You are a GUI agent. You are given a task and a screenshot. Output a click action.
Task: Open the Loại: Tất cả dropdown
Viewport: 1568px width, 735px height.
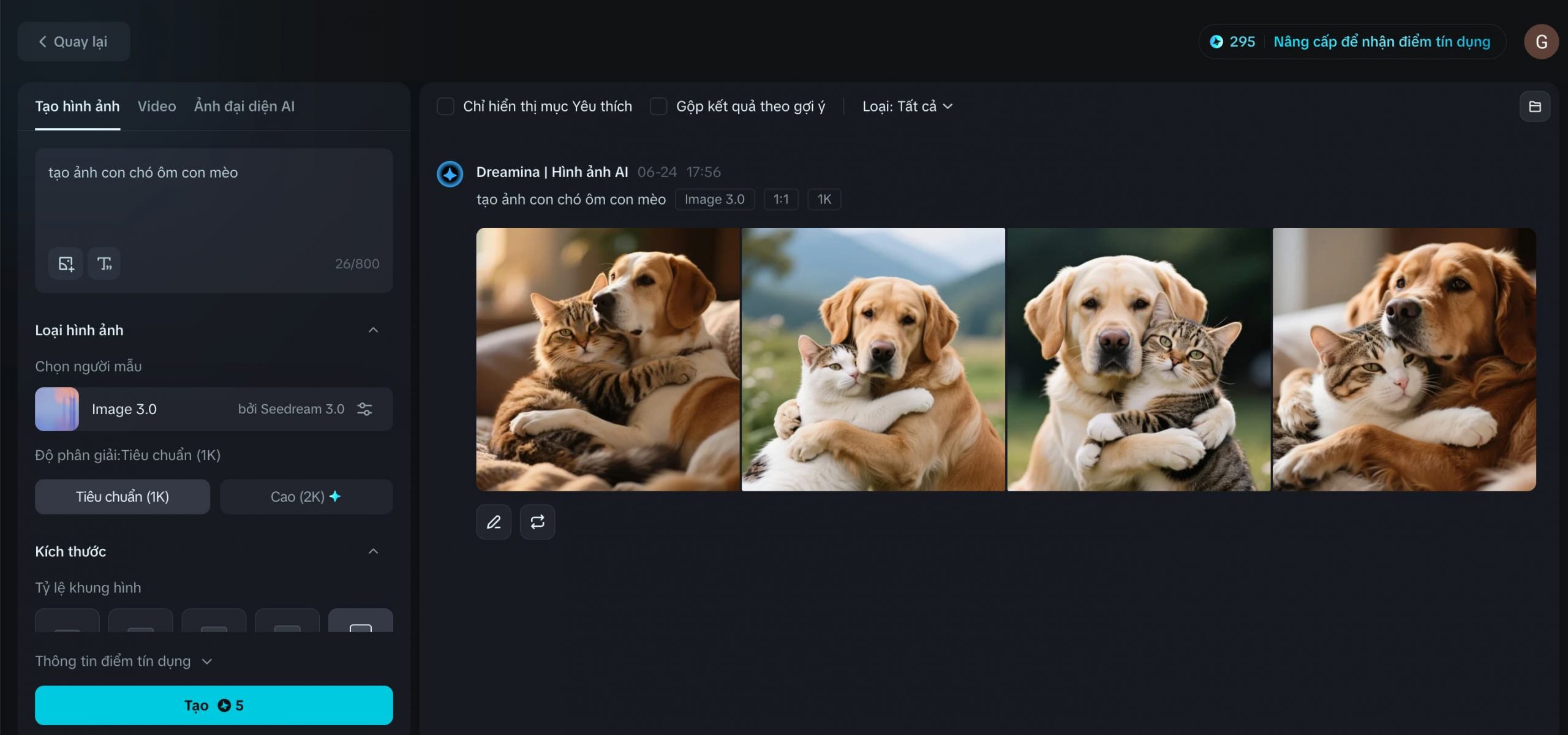coord(907,106)
